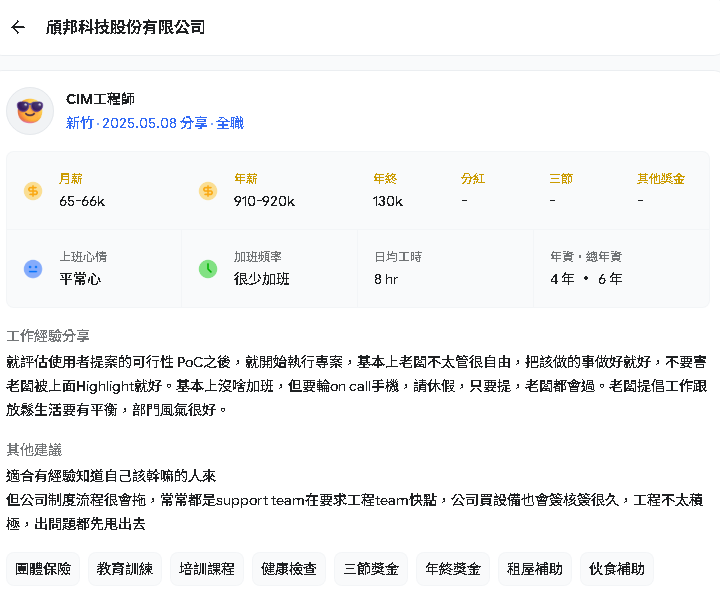The image size is (720, 597).
Task: Select the 教育訓練 benefit tag
Action: [x=125, y=569]
